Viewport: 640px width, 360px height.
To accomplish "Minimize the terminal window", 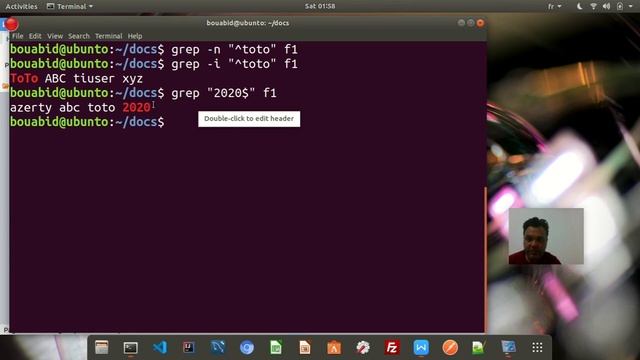I will [461, 23].
